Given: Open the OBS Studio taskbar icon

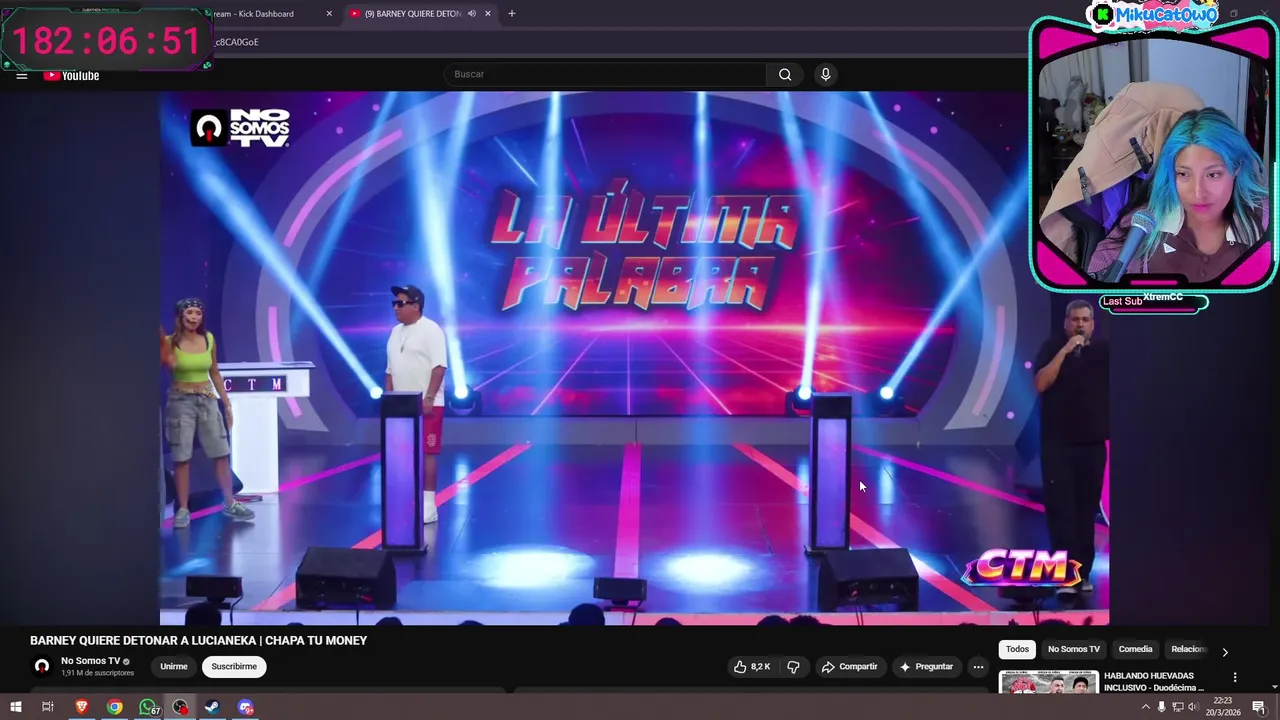Looking at the screenshot, I should pos(180,707).
